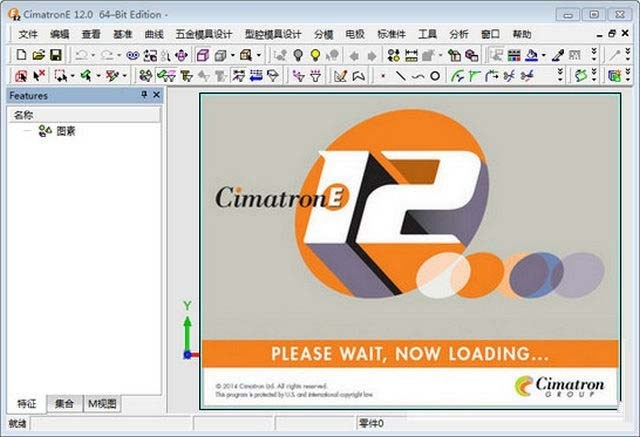This screenshot has height=437, width=640.
Task: Click the New file icon
Action: tap(20, 54)
